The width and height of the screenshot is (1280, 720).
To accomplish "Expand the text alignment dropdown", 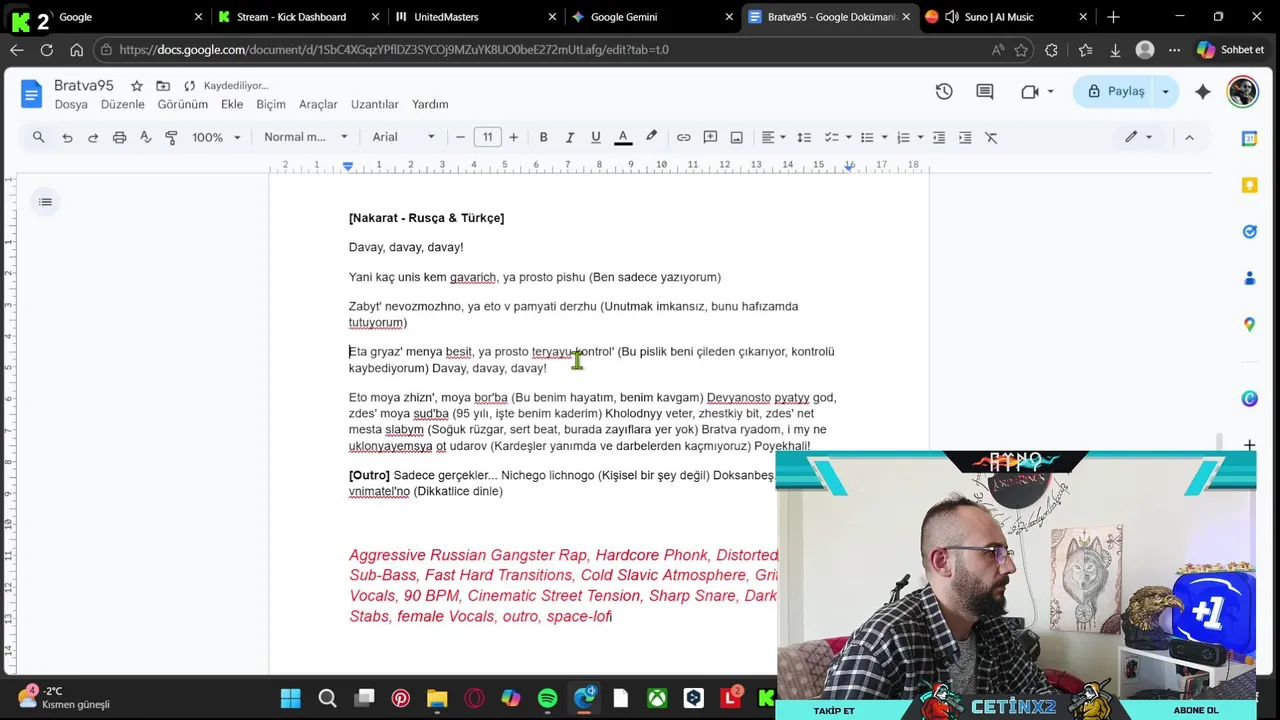I will [x=774, y=137].
